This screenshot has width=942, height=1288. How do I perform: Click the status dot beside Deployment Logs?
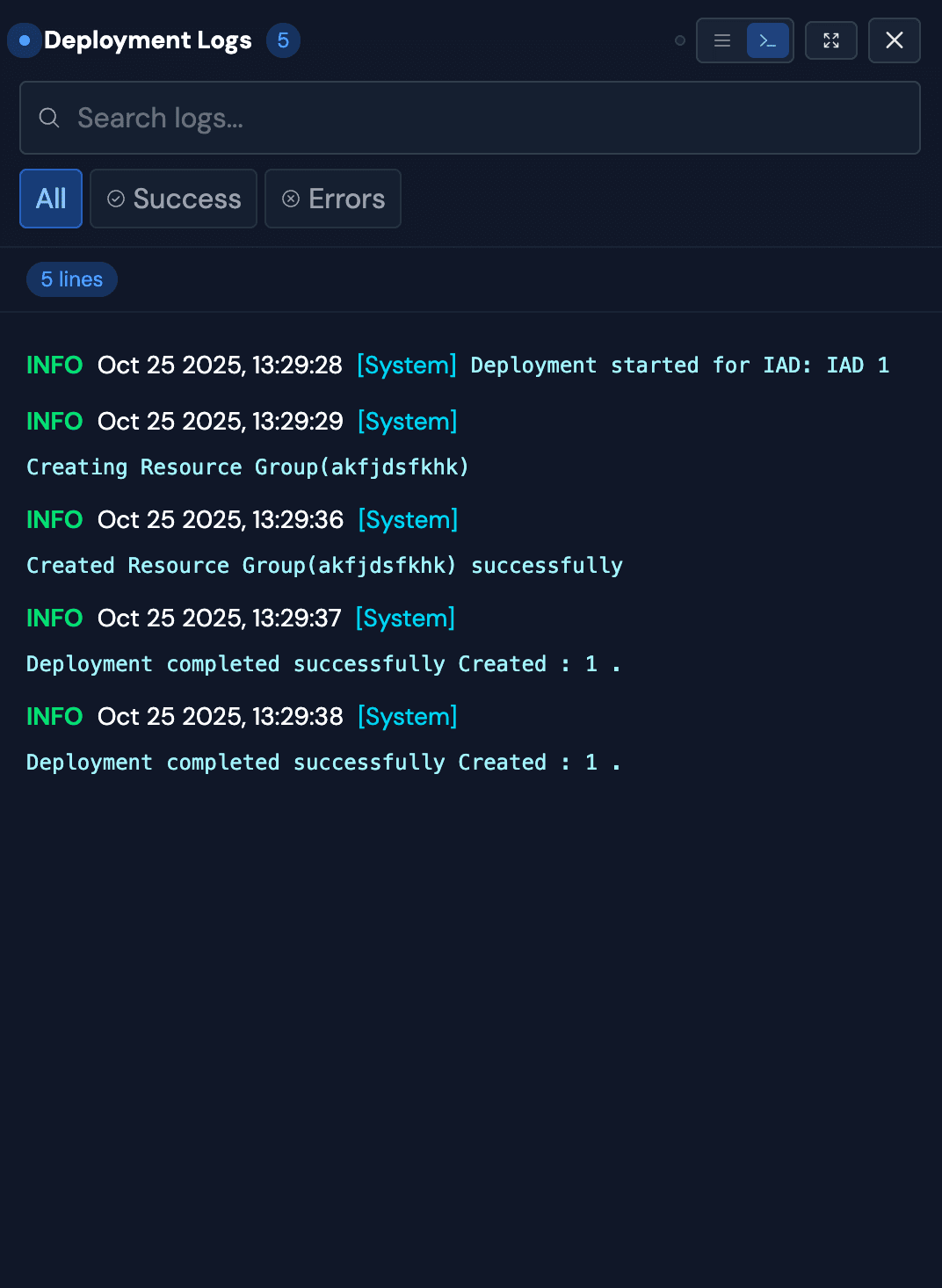tap(24, 40)
